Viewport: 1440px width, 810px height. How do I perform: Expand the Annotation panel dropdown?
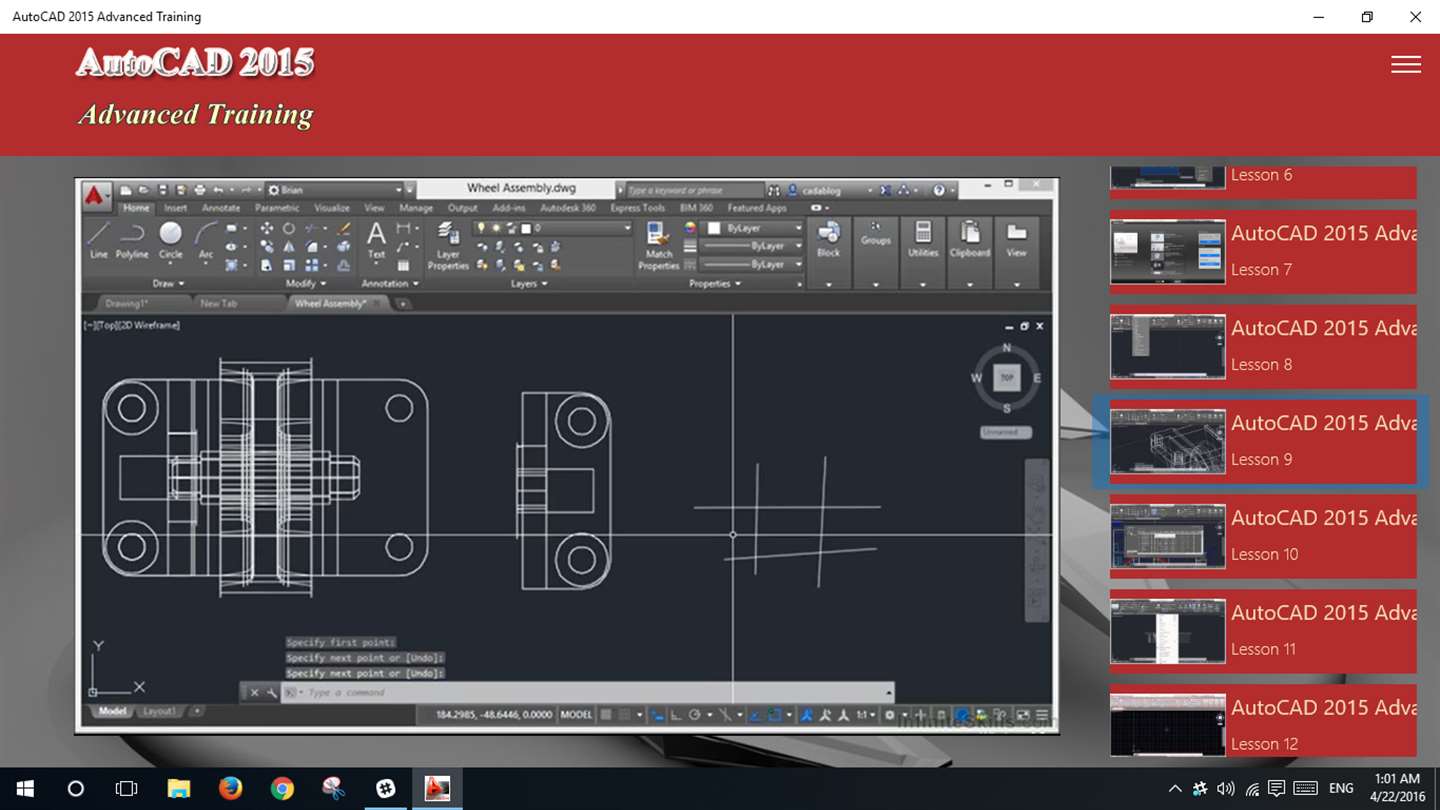click(390, 284)
